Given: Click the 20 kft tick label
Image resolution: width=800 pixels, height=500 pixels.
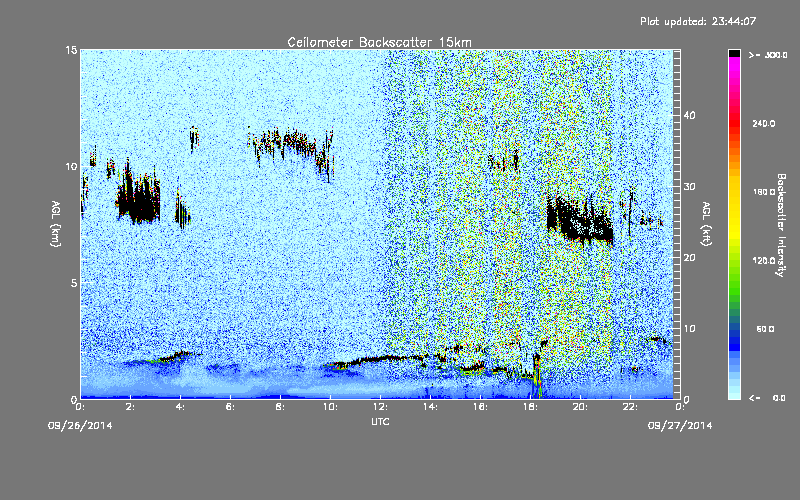Looking at the screenshot, I should [x=689, y=257].
